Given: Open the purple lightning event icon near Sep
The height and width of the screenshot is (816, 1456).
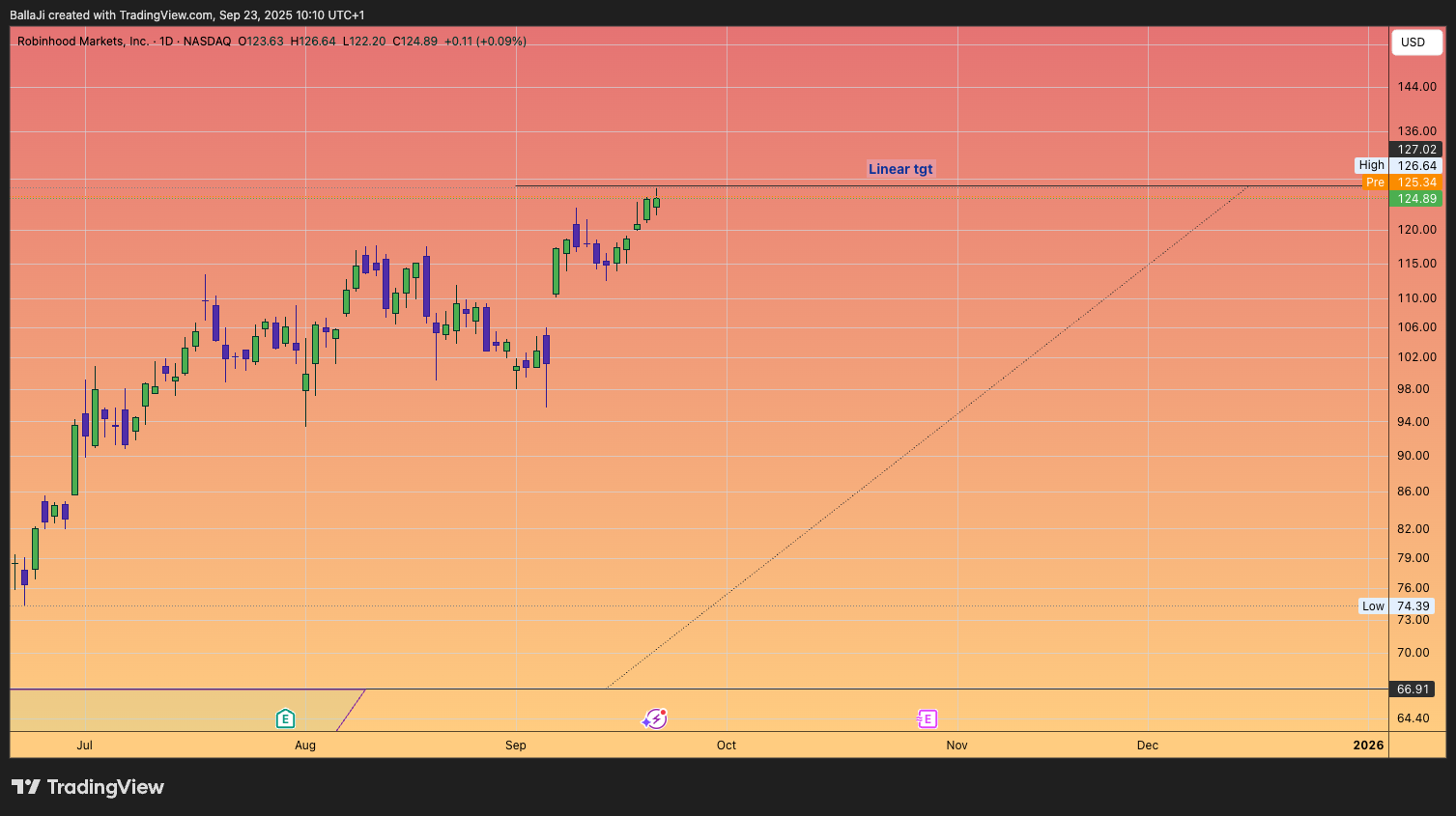Looking at the screenshot, I should (x=655, y=718).
